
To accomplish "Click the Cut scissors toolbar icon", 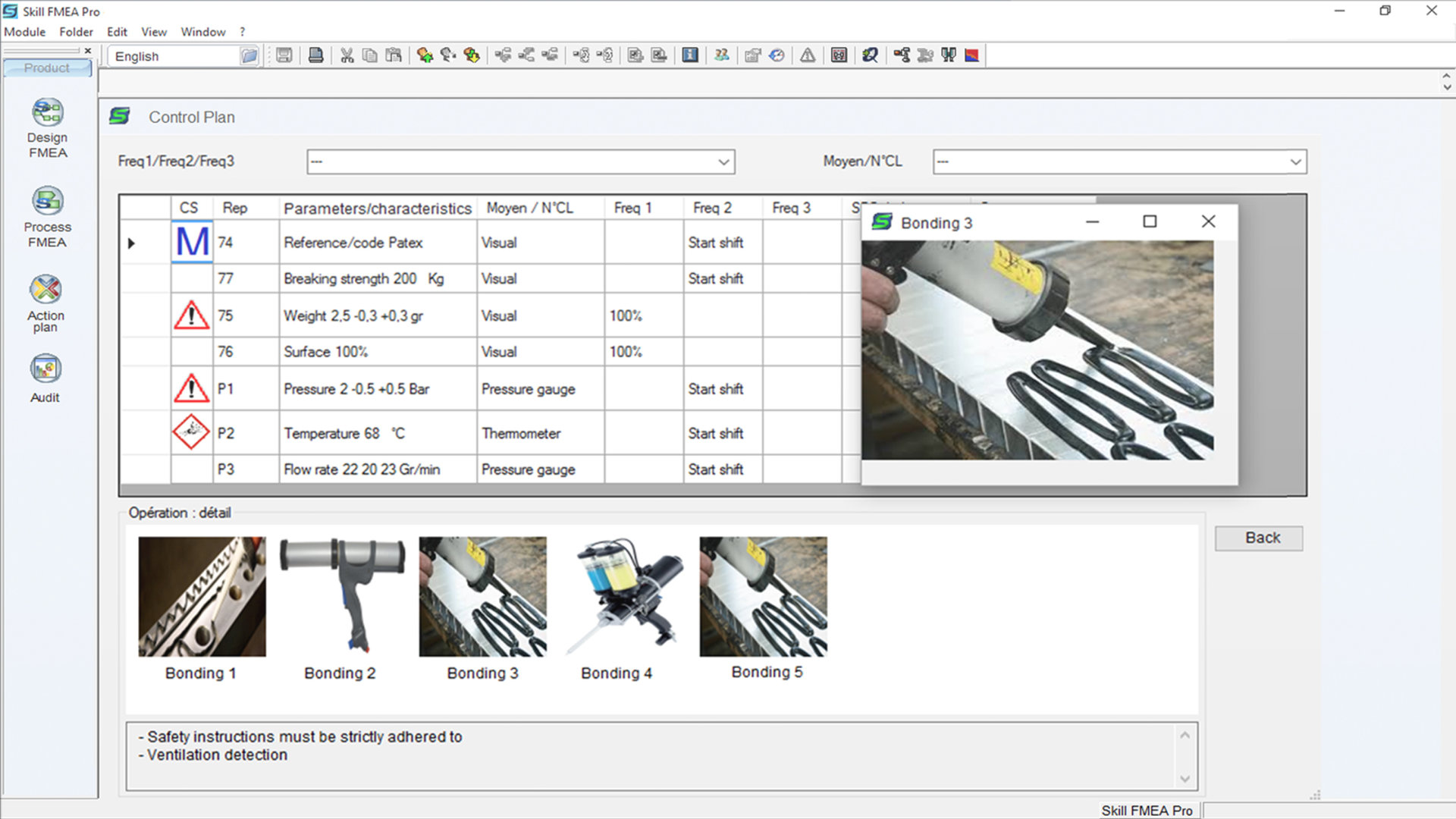I will [x=347, y=55].
